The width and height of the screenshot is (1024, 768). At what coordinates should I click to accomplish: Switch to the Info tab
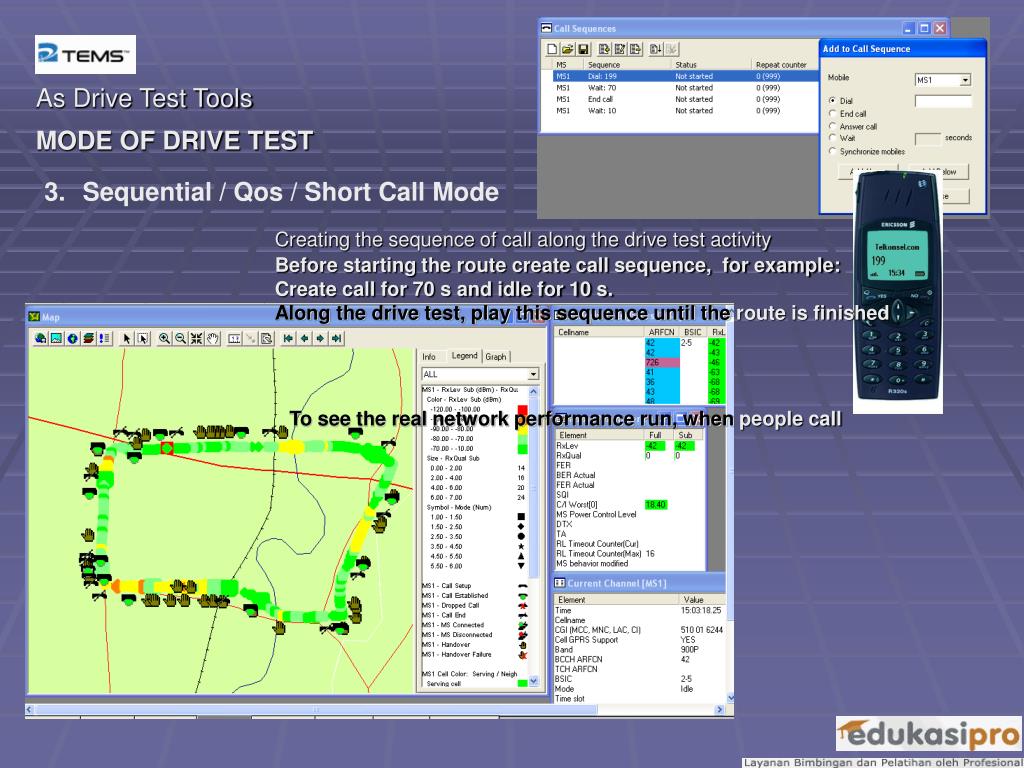click(428, 357)
